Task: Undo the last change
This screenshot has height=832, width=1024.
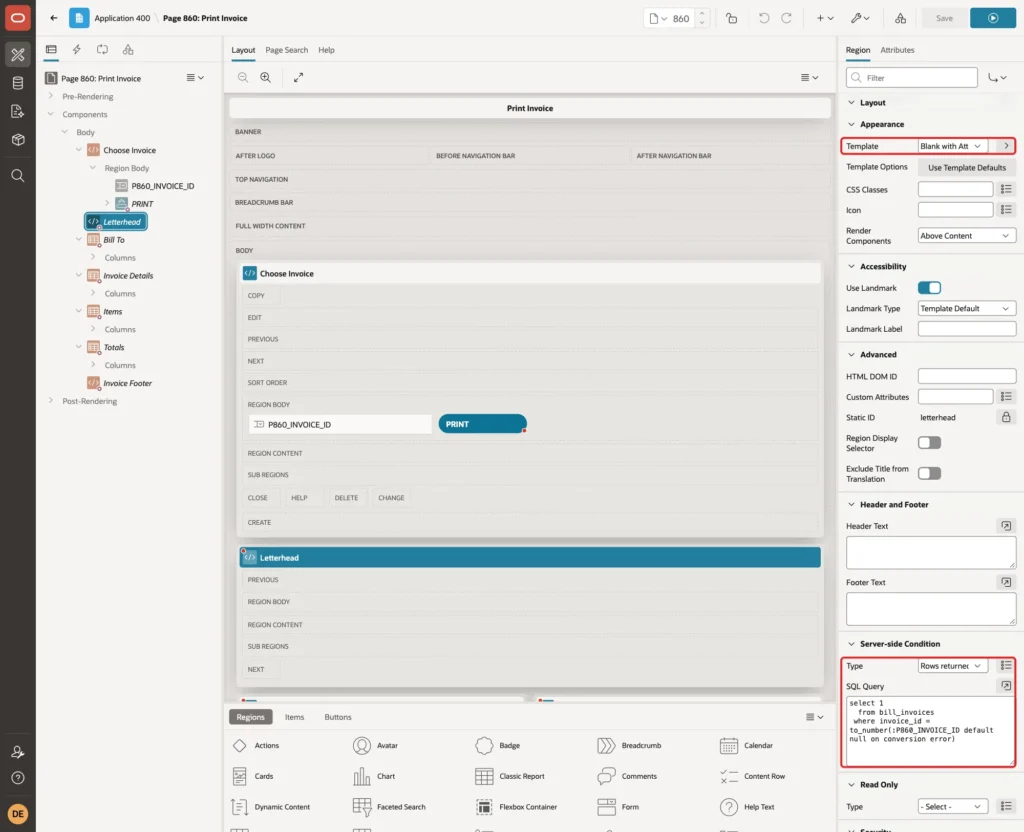Action: point(763,18)
